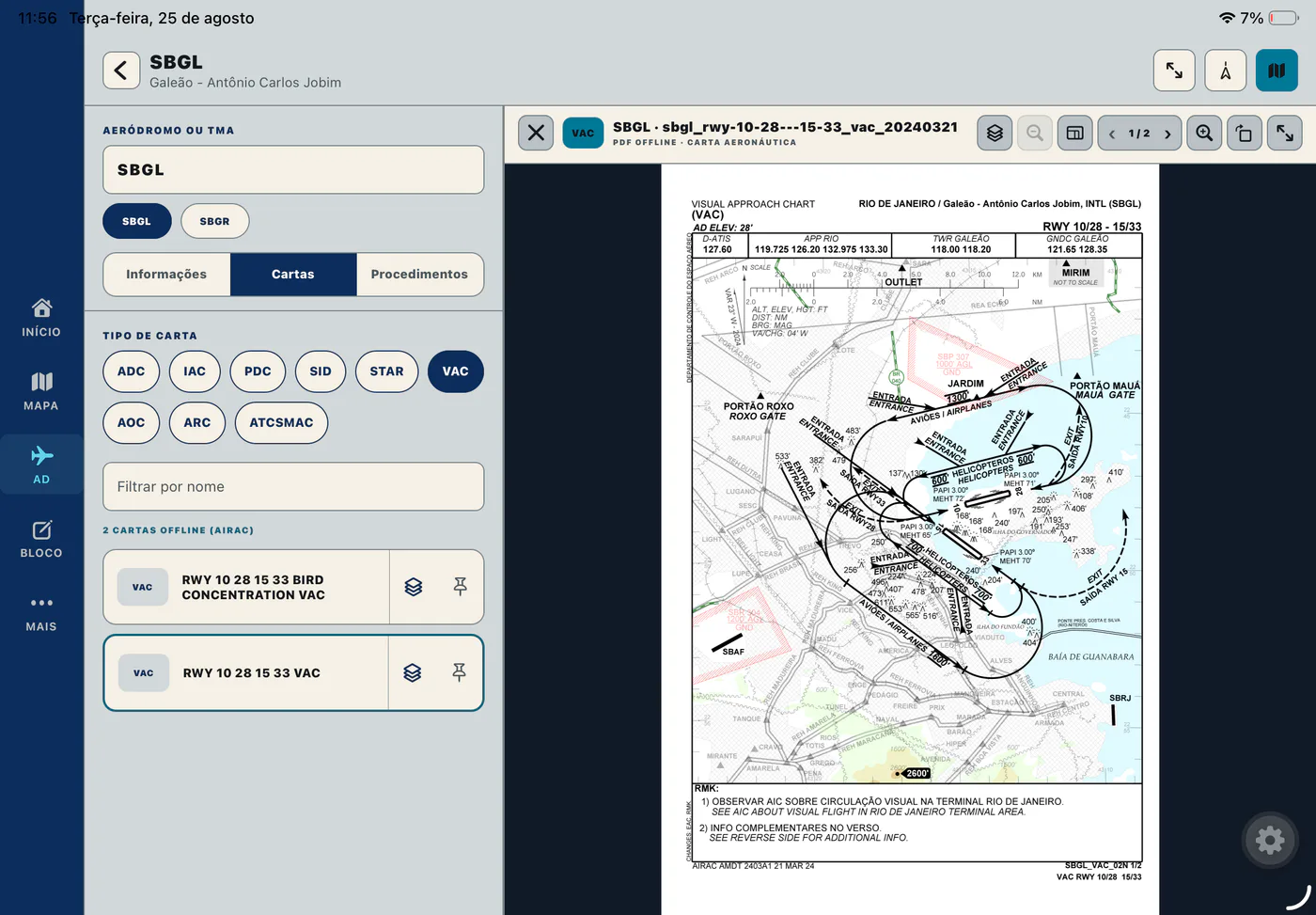Tap the Wi-Fi icon in the status bar
Screen dimensions: 1316x915
click(1227, 18)
